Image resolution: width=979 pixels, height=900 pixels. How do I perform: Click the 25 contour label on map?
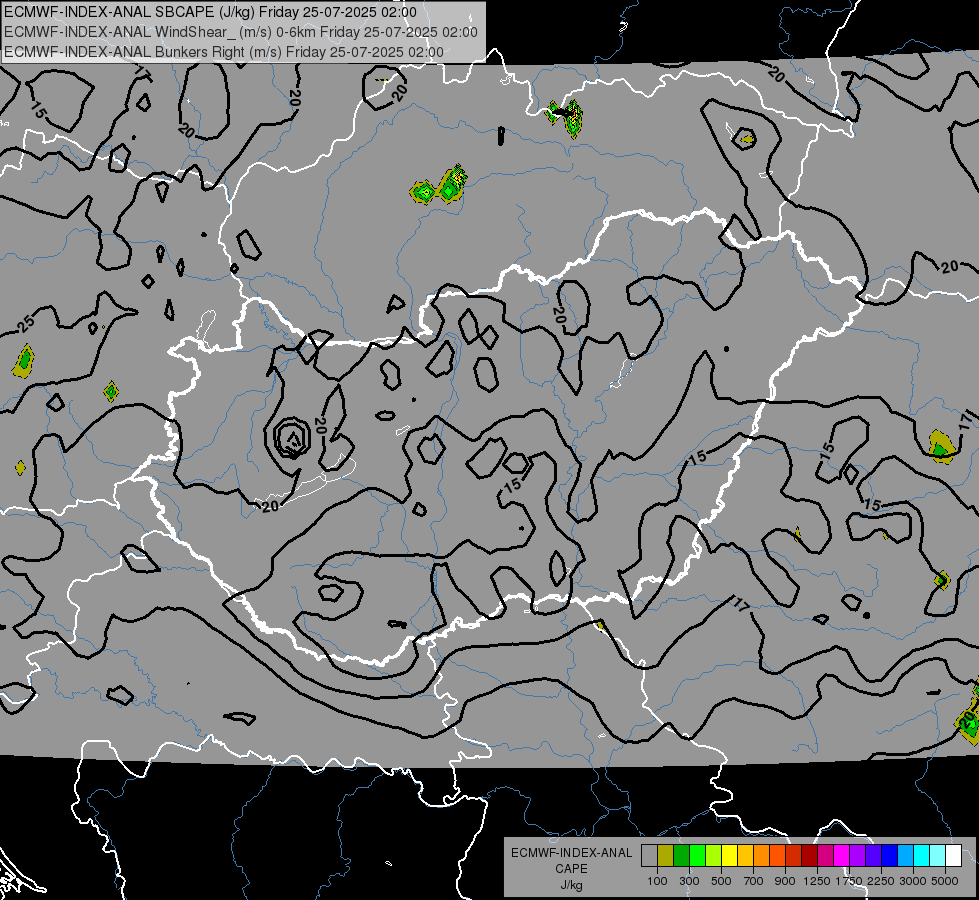tap(26, 324)
